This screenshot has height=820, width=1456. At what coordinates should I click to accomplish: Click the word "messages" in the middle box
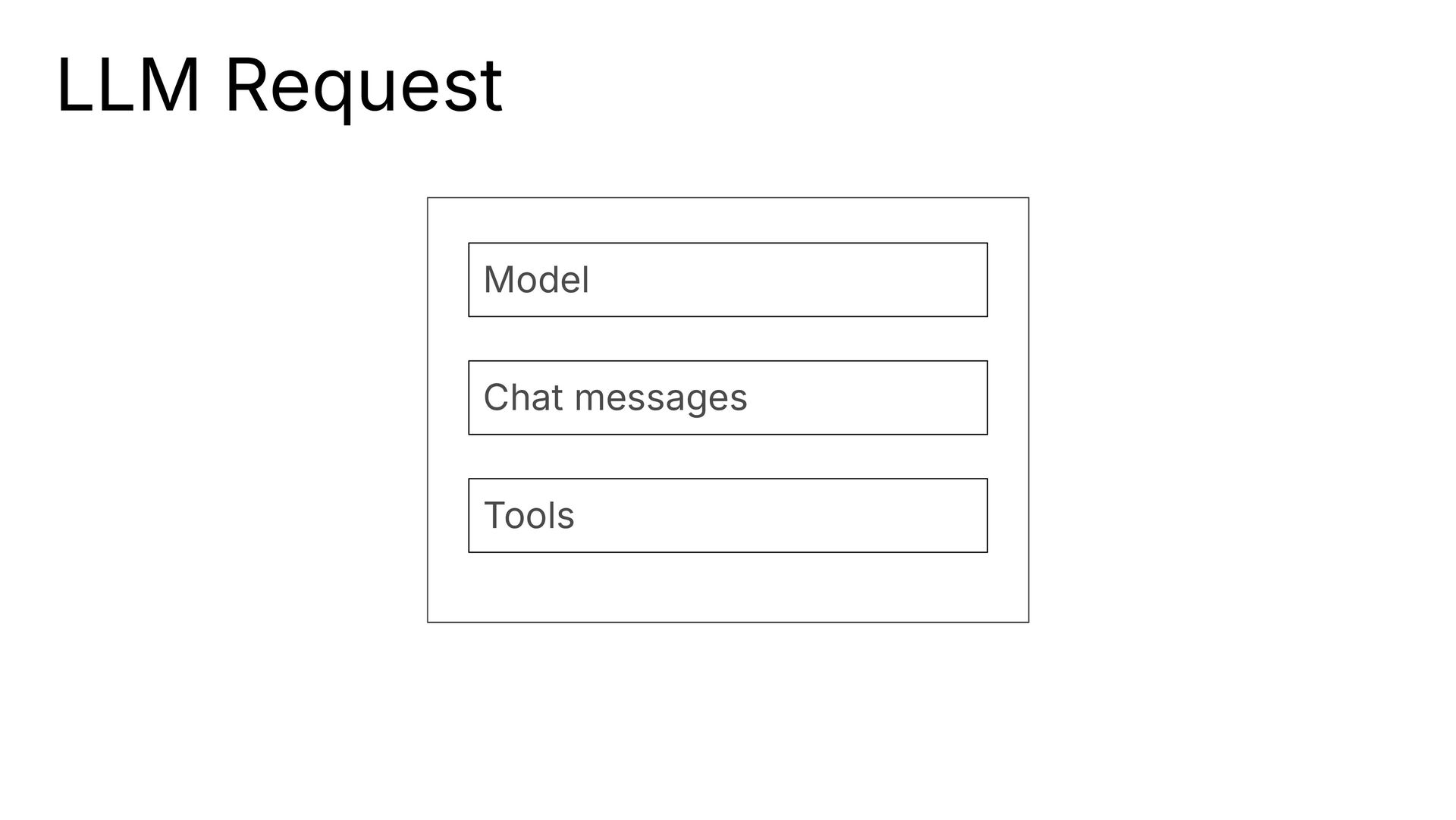661,400
